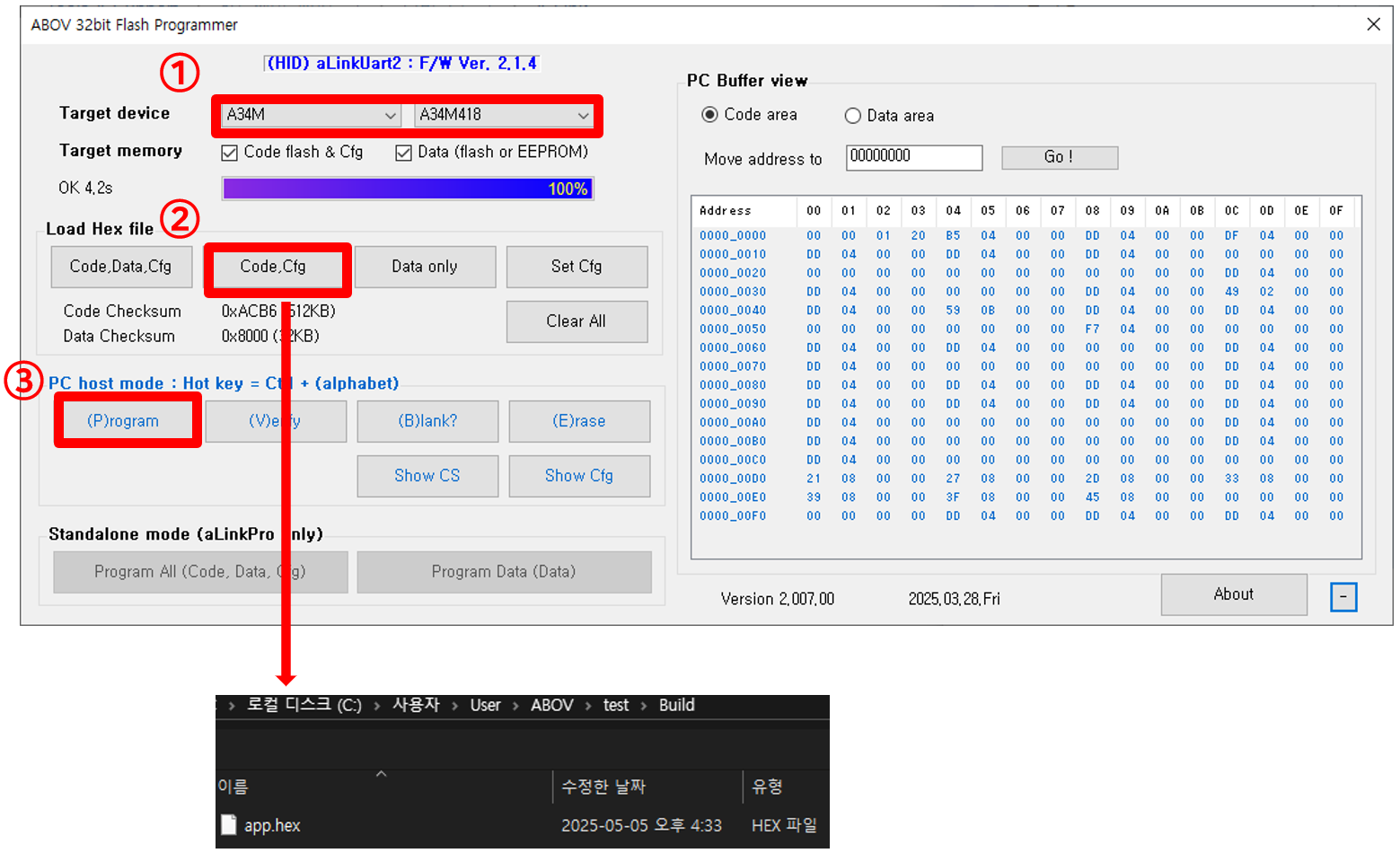Click the (B)lank? button
The image size is (1400, 853).
coord(427,421)
